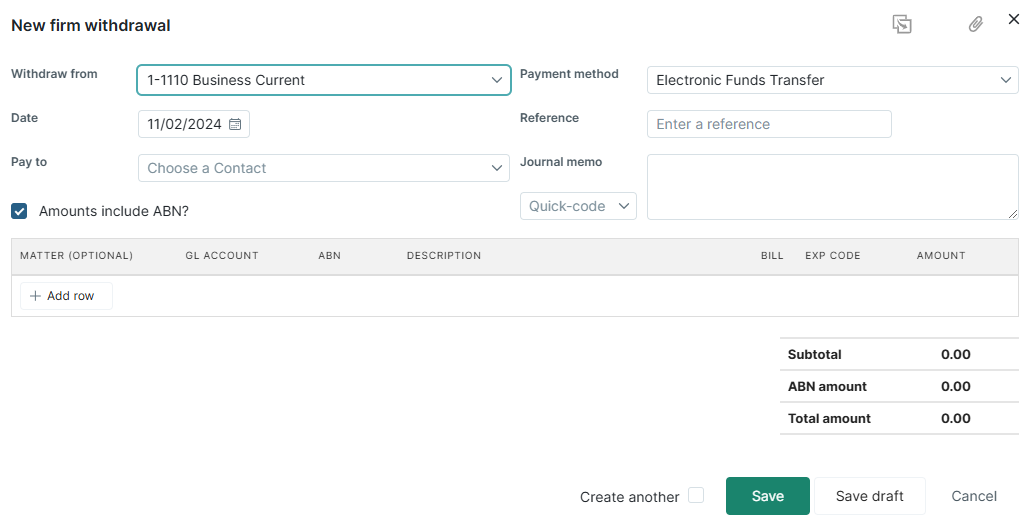Click the Subtotal label

coord(815,355)
